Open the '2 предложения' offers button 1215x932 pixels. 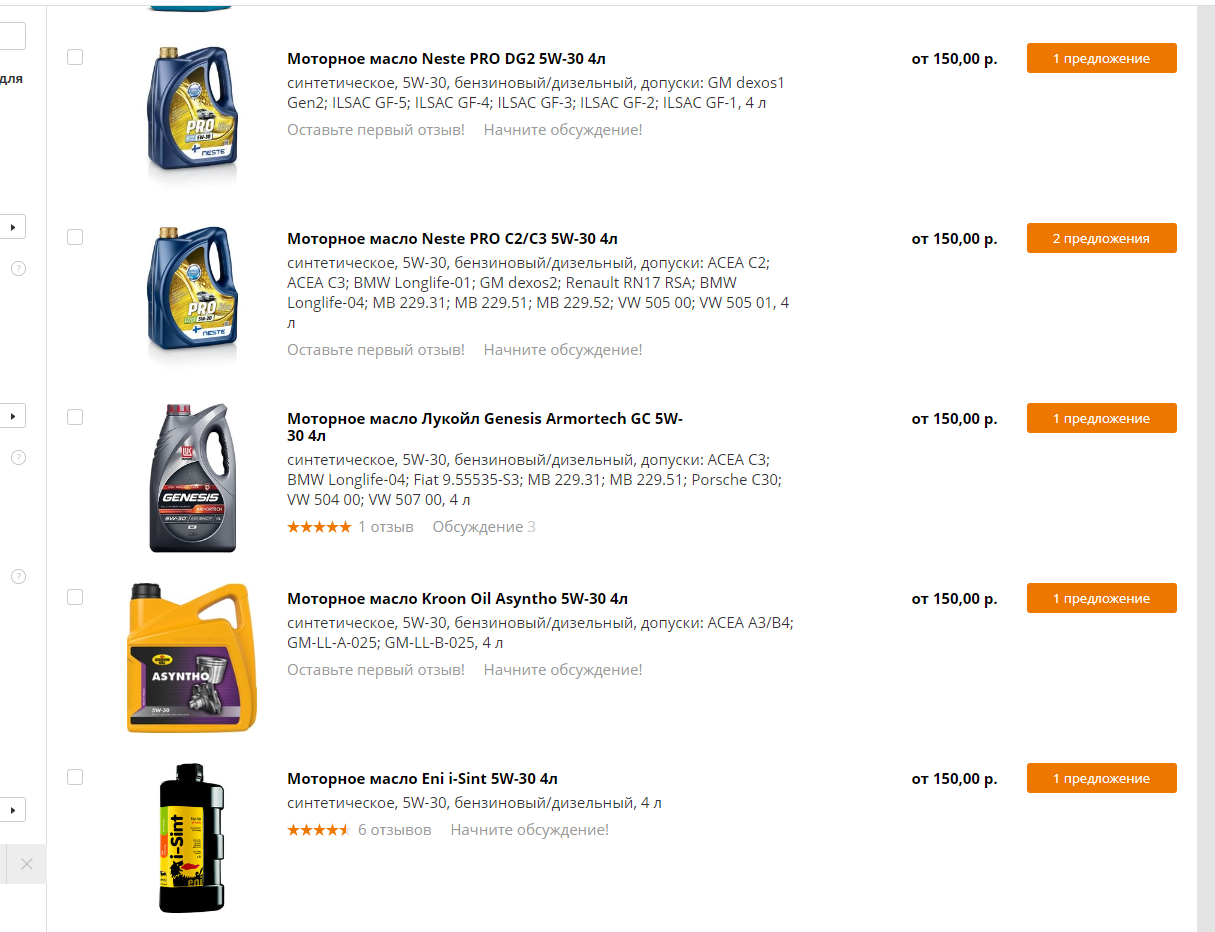(x=1101, y=238)
